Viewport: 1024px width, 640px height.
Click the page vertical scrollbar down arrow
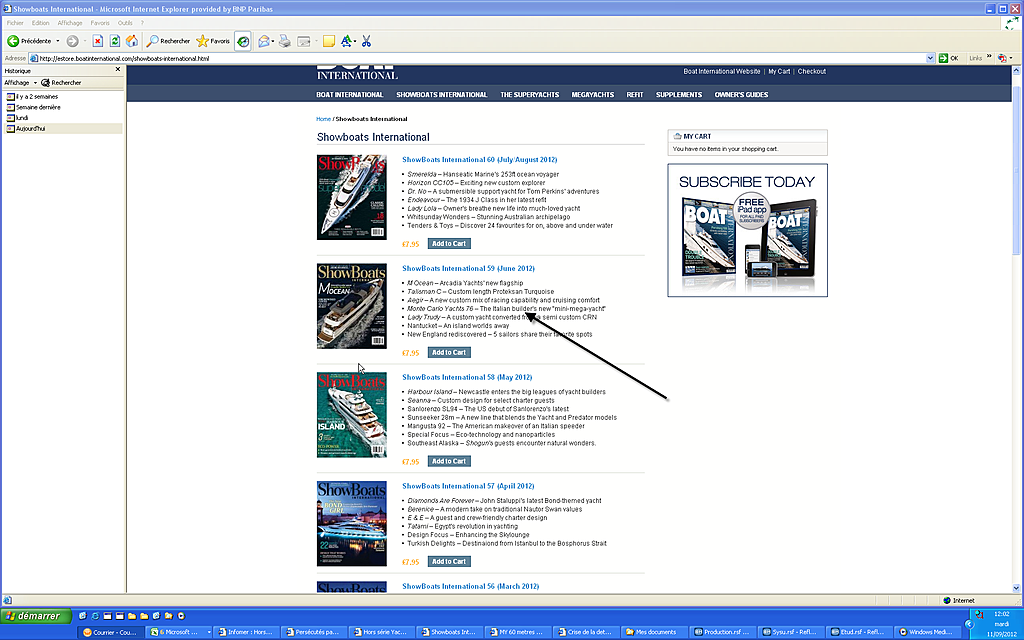[1016, 588]
